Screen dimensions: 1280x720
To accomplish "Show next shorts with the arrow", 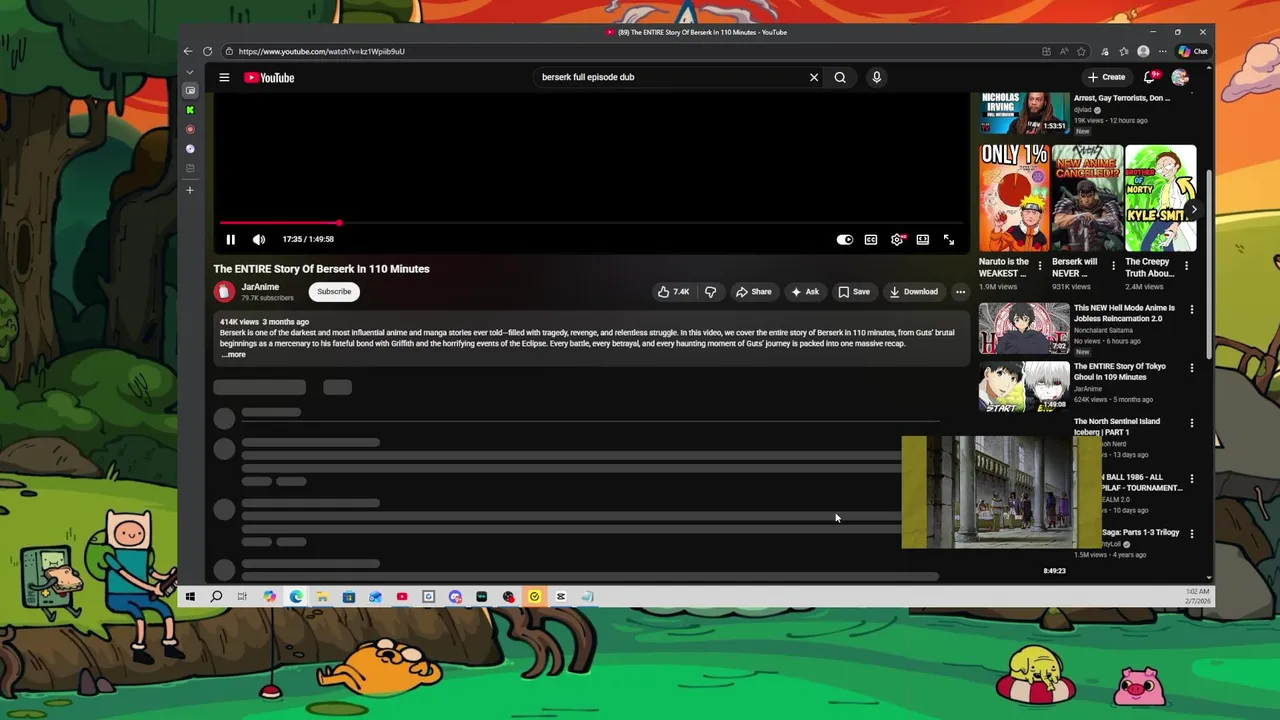I will (1193, 209).
